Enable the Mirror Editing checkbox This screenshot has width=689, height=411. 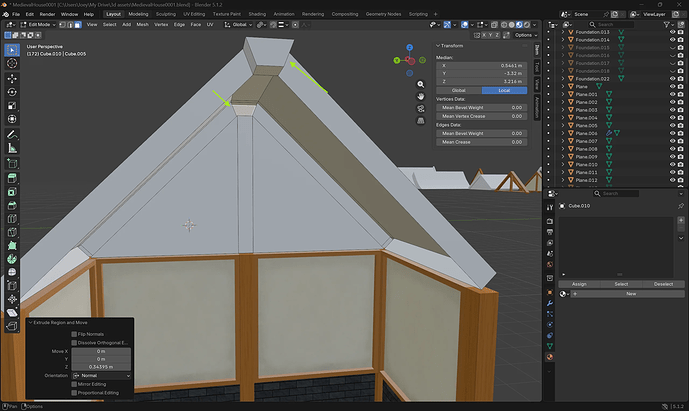(x=74, y=384)
